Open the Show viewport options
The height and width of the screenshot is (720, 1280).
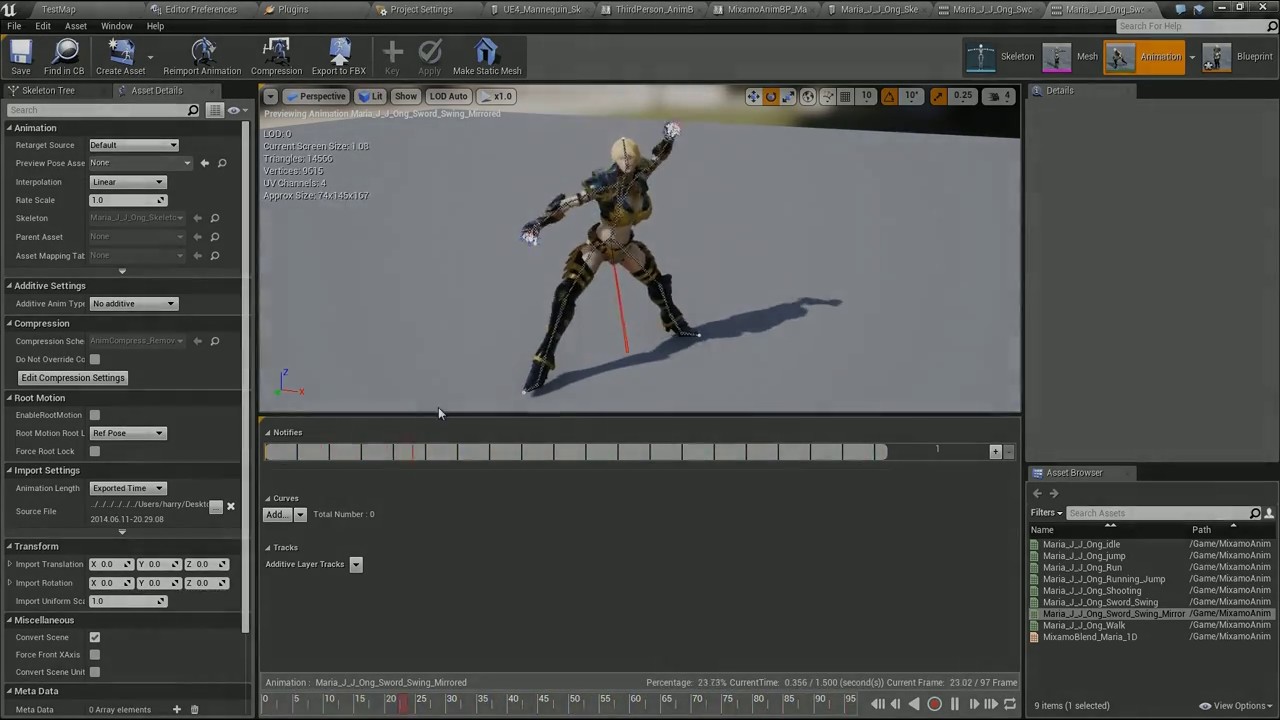pos(405,96)
